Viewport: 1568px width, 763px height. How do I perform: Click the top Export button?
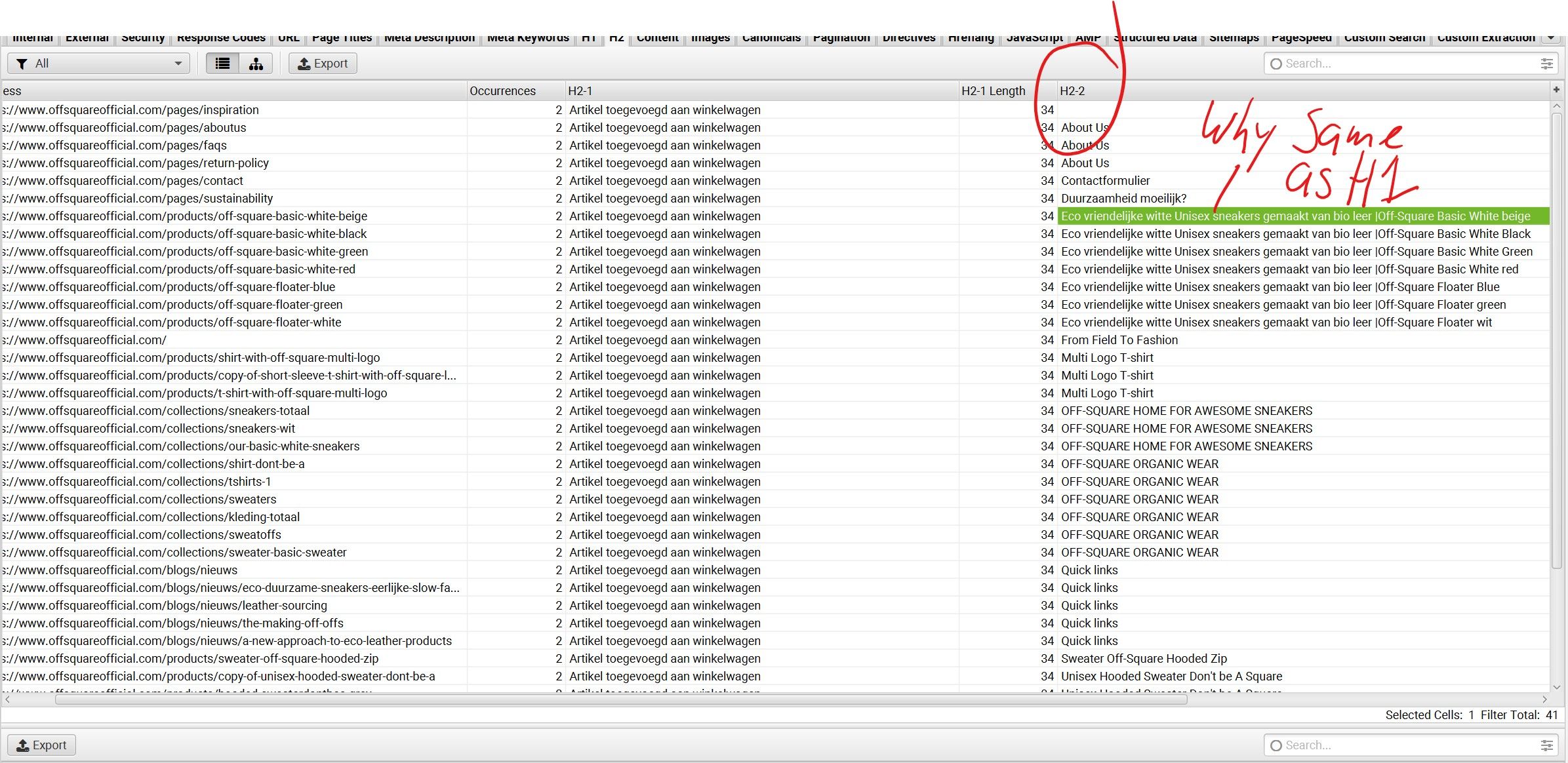pos(323,64)
